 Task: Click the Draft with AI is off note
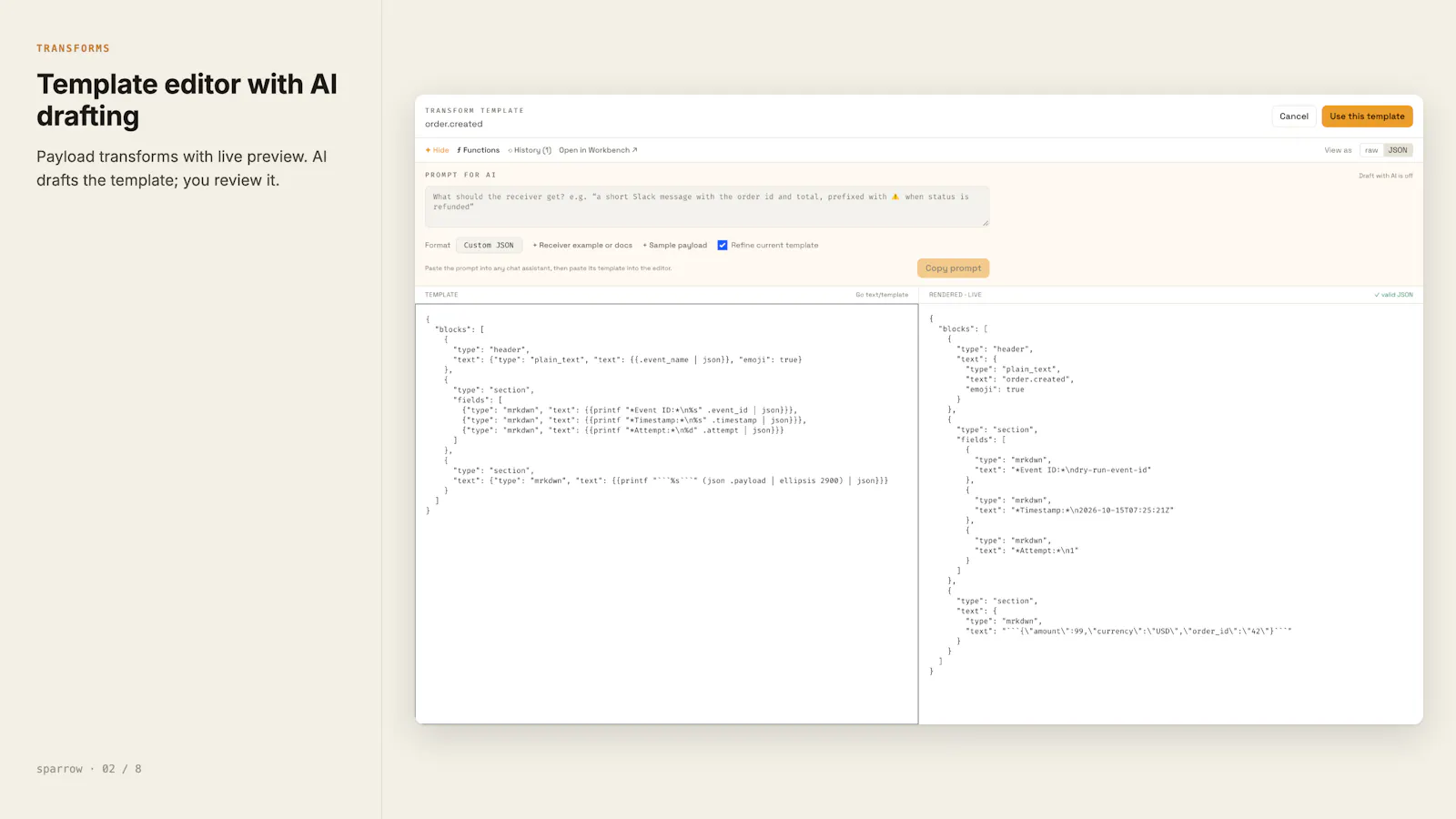1386,176
